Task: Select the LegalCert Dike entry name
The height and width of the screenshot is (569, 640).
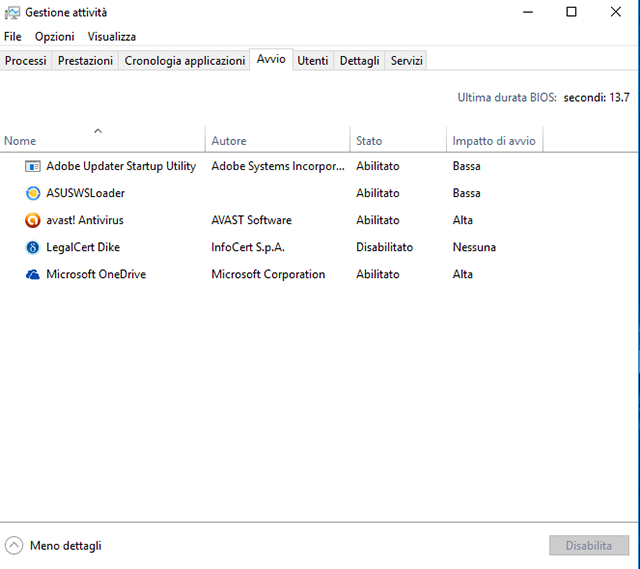Action: [83, 247]
